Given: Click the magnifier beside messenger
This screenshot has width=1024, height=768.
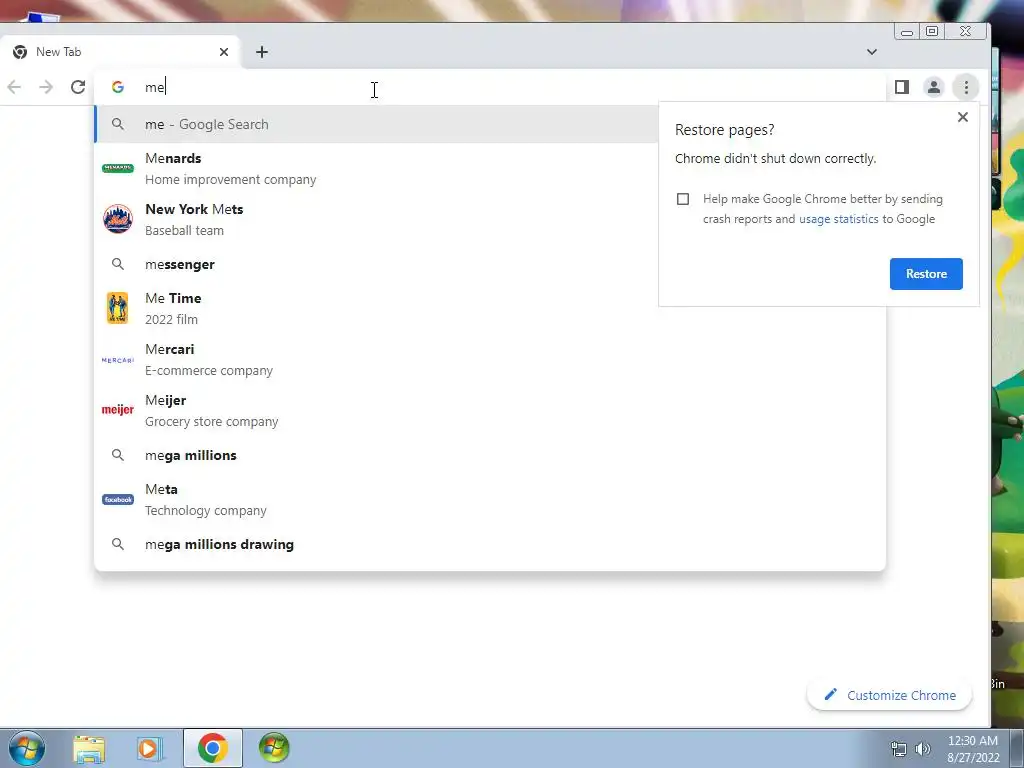Looking at the screenshot, I should pos(118,264).
